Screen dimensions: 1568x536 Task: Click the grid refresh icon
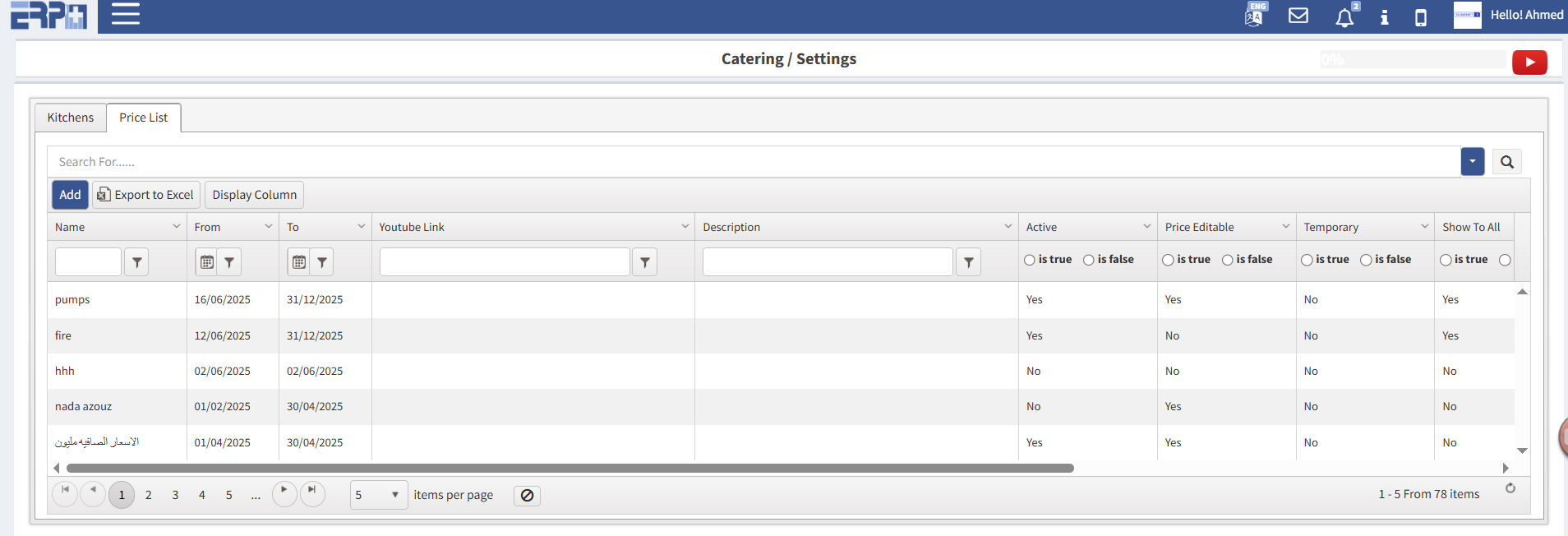point(1510,488)
